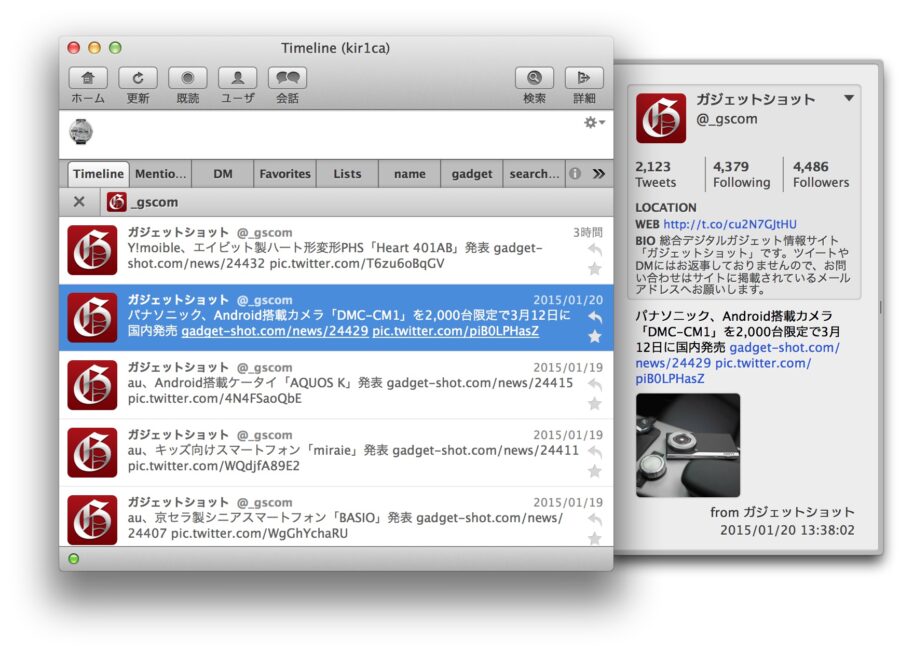Select the miraie tweet row

click(x=336, y=453)
